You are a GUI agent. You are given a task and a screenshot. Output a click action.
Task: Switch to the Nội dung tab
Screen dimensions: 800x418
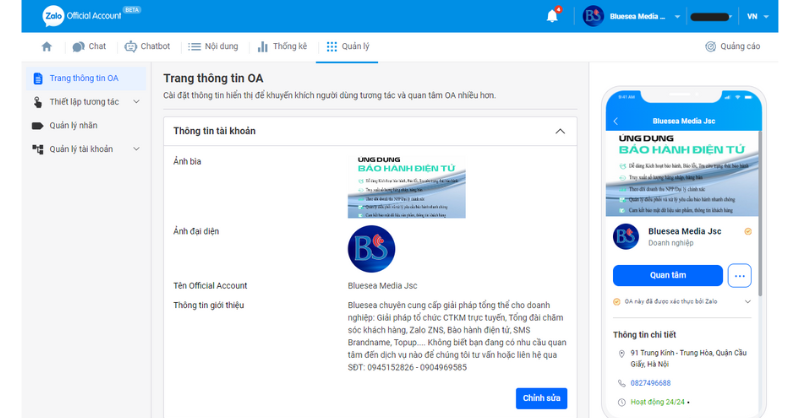[x=213, y=46]
